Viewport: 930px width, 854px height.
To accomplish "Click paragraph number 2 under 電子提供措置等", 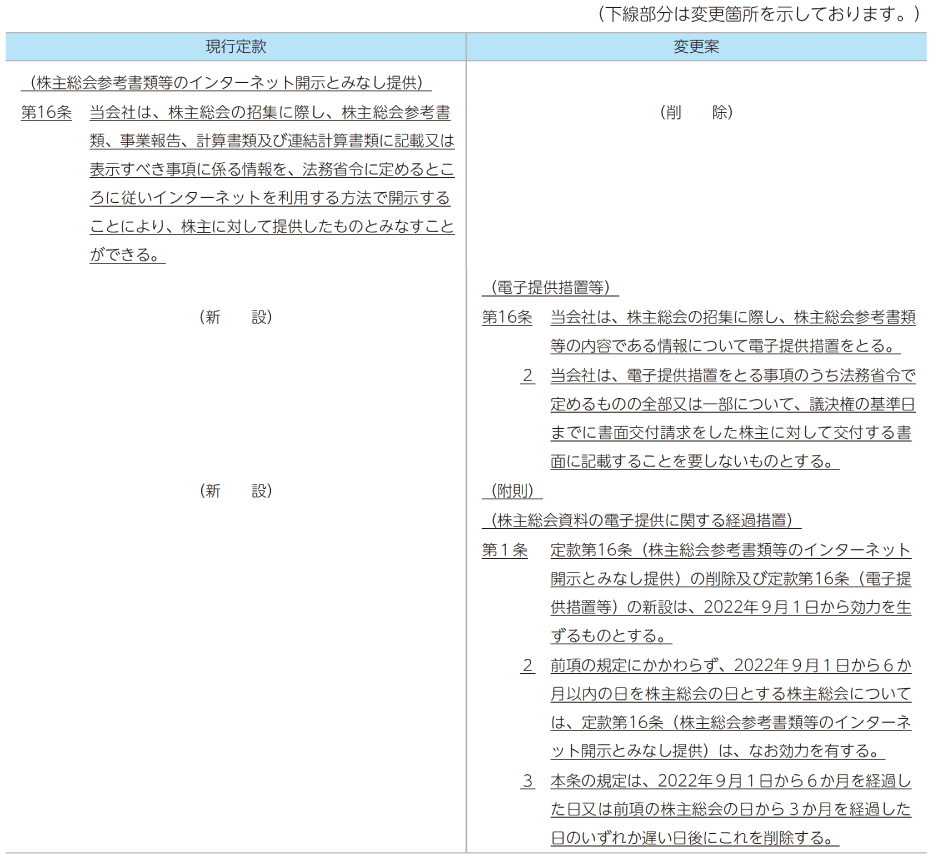I will pos(527,376).
